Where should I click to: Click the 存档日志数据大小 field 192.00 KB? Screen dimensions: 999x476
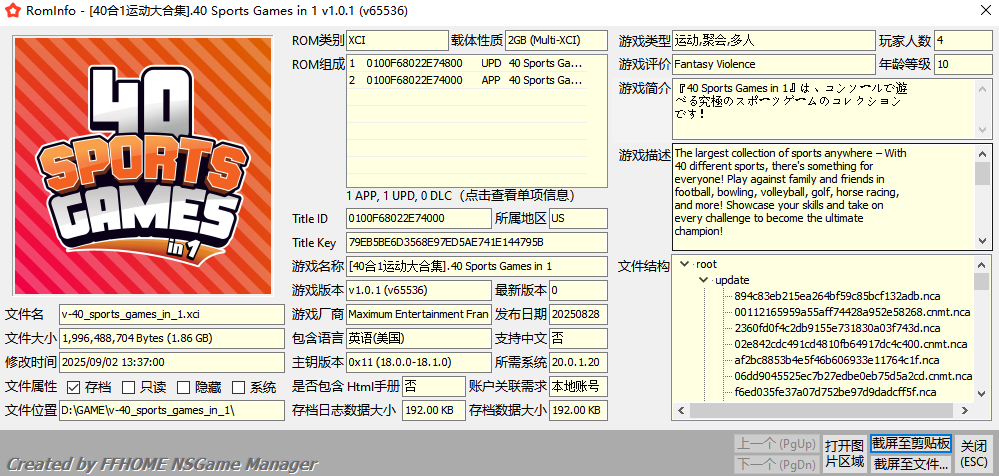(x=434, y=410)
